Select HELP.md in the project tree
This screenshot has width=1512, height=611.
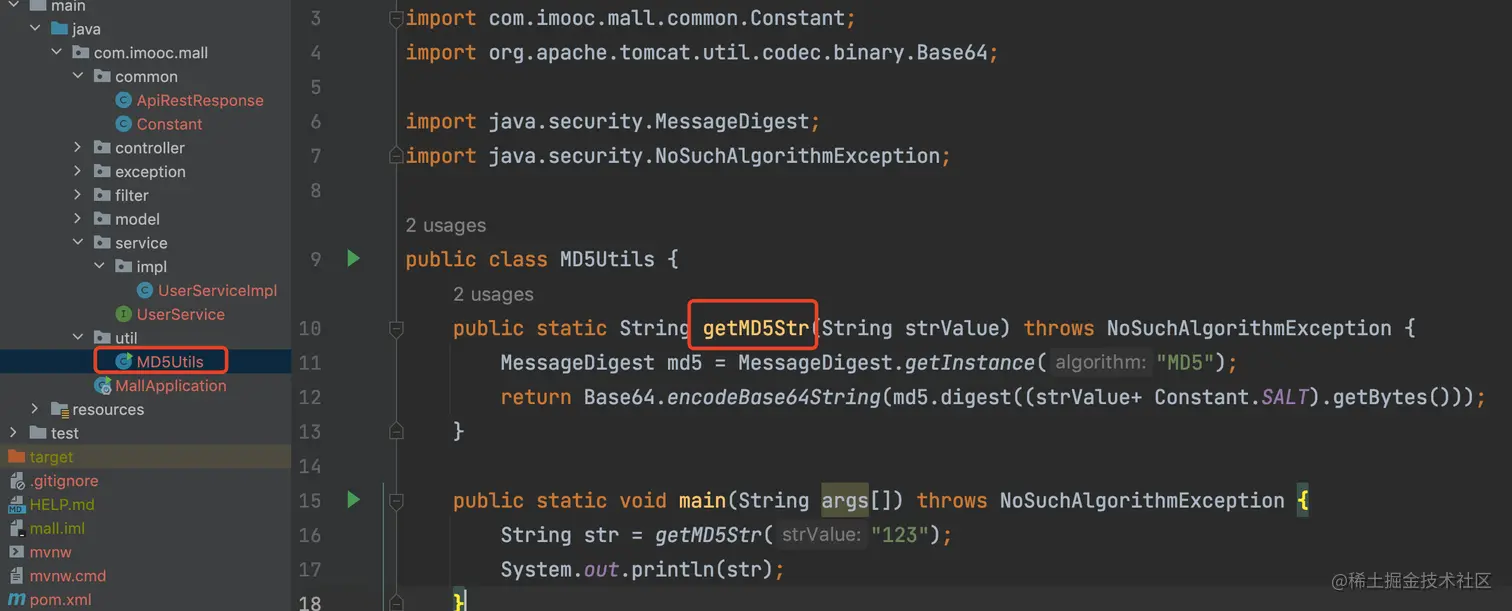click(62, 505)
